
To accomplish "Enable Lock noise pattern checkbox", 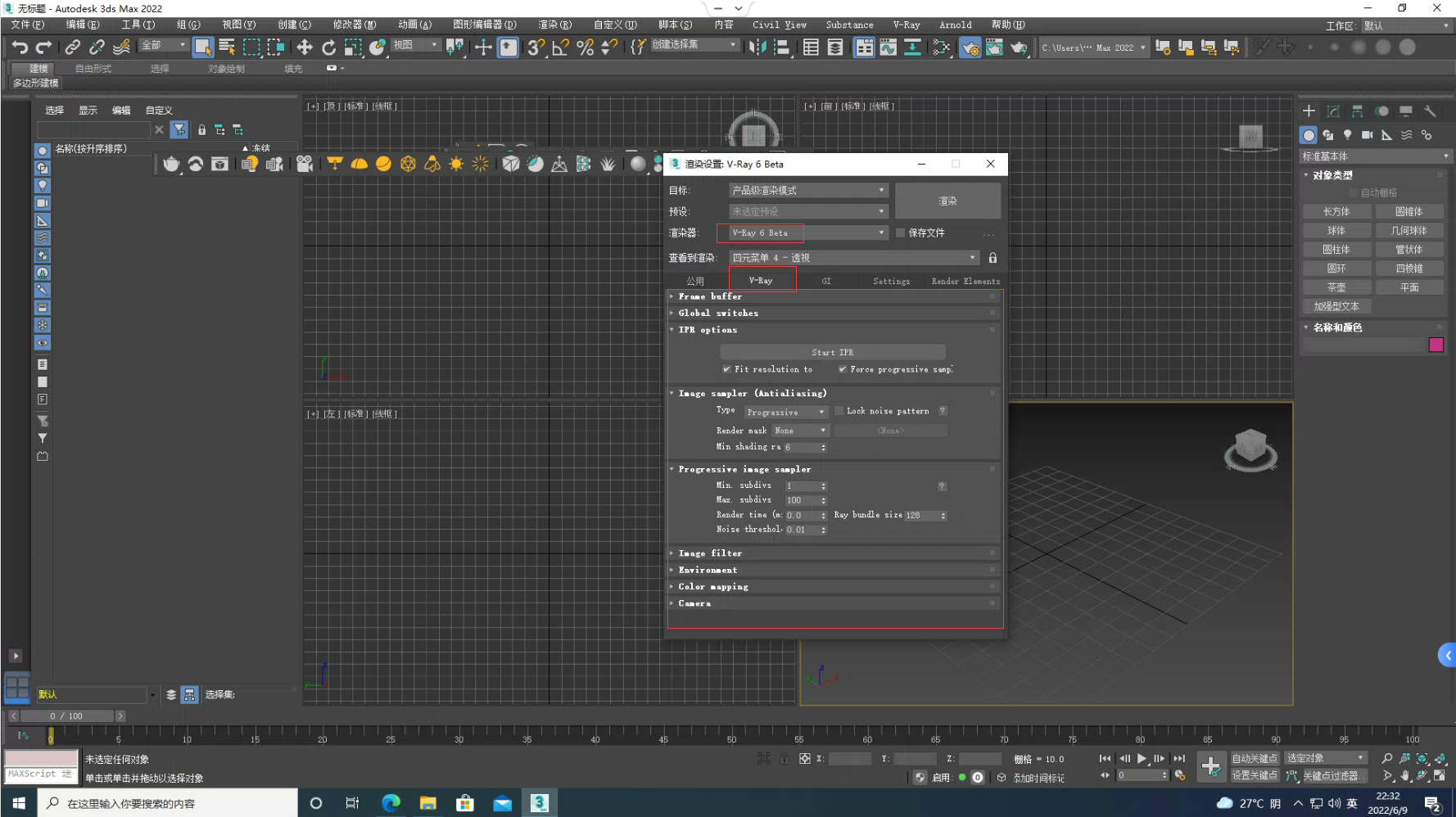I will point(839,411).
